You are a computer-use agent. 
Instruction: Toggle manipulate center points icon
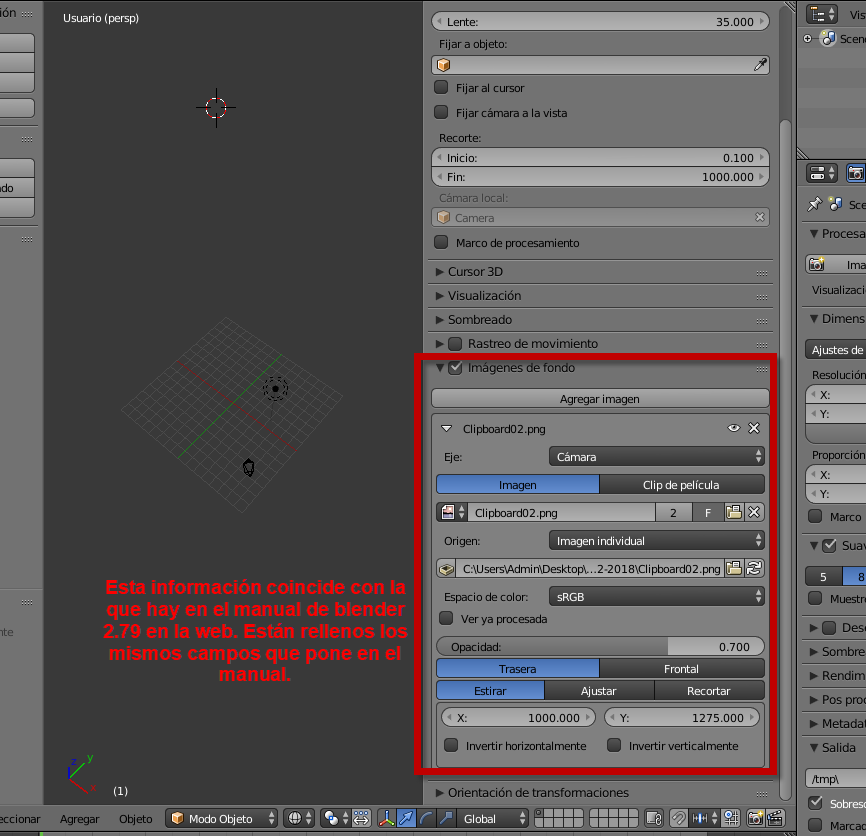click(x=361, y=818)
